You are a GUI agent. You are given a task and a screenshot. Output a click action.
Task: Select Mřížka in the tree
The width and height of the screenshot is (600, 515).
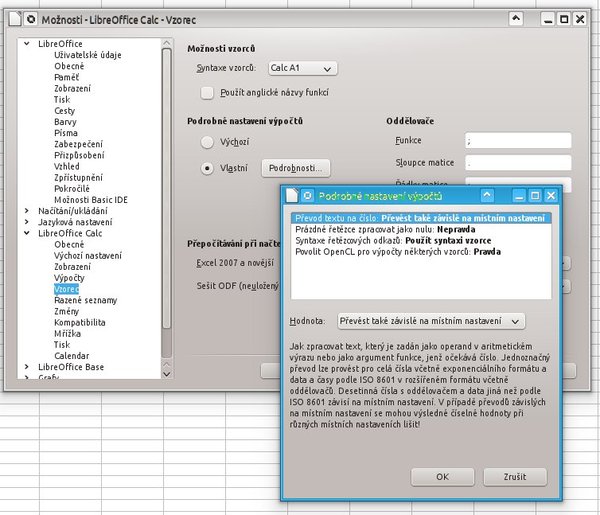(x=67, y=334)
